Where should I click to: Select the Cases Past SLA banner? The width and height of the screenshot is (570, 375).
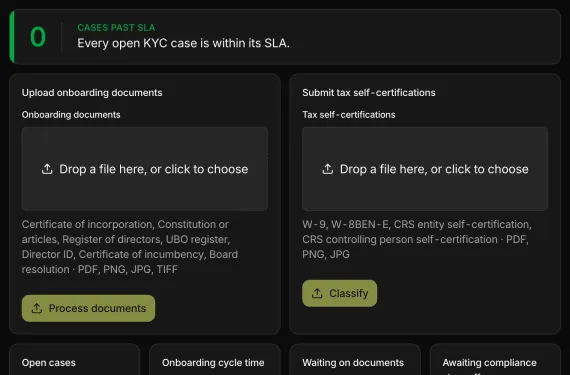click(x=285, y=37)
